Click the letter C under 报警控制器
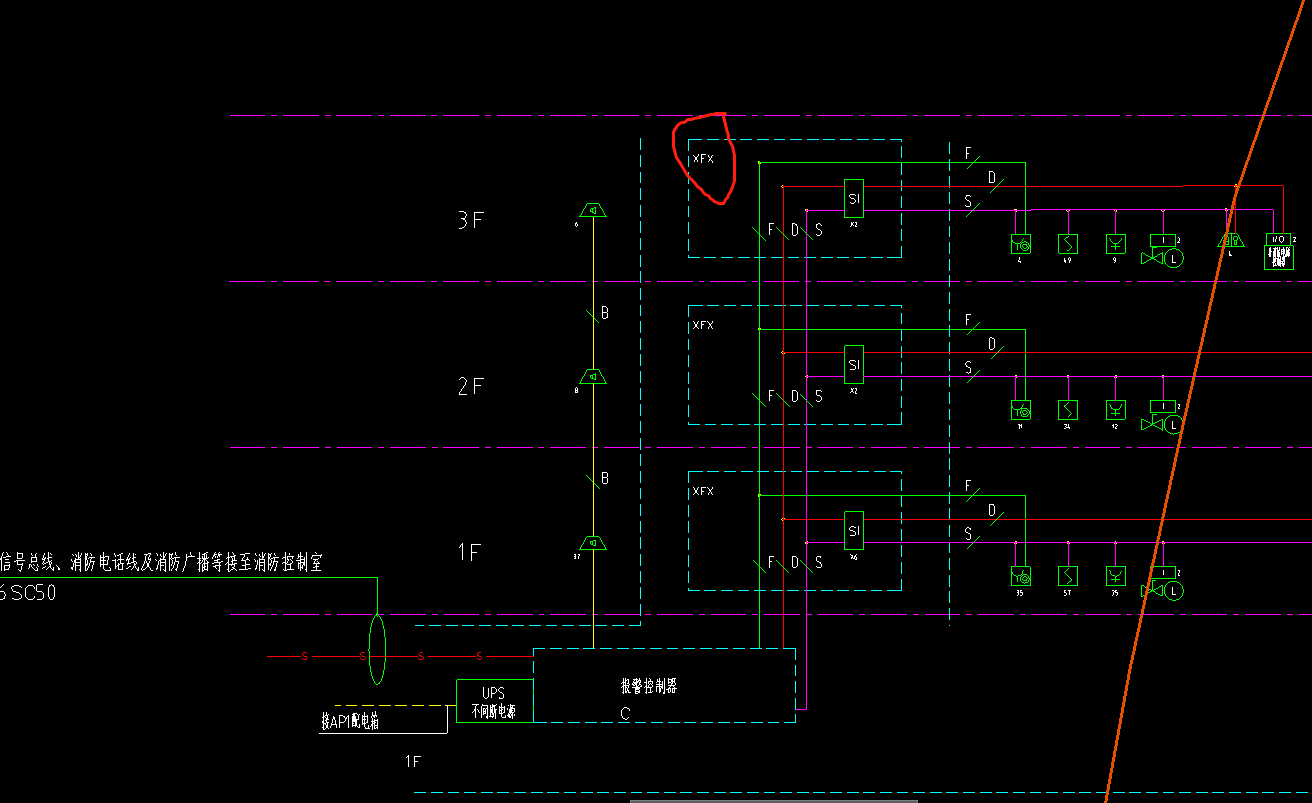 point(625,713)
